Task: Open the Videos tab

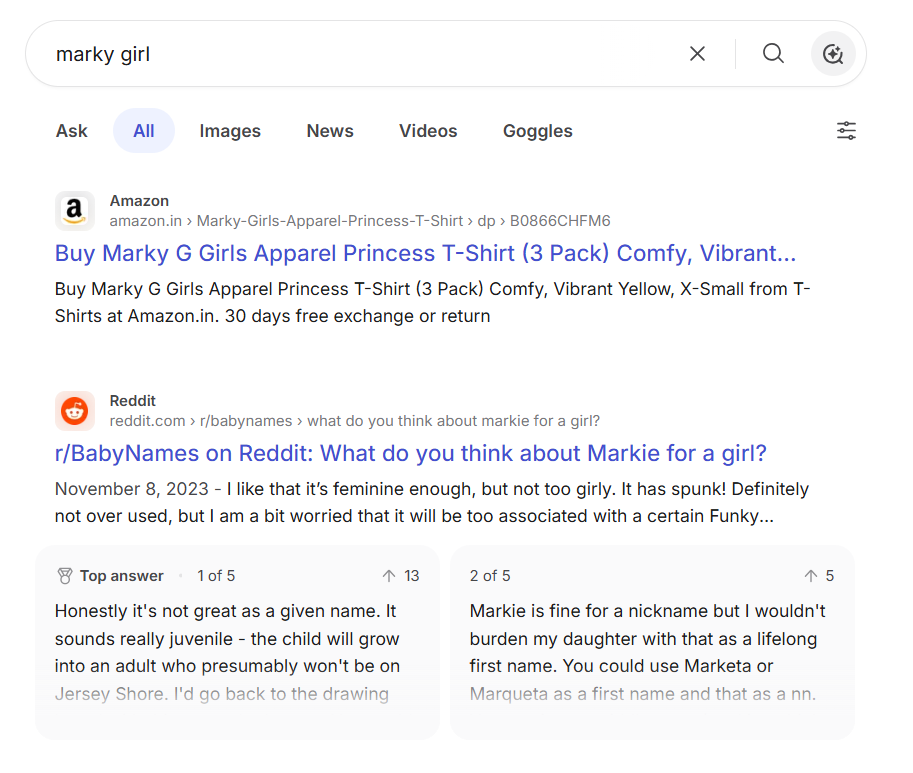Action: tap(428, 130)
